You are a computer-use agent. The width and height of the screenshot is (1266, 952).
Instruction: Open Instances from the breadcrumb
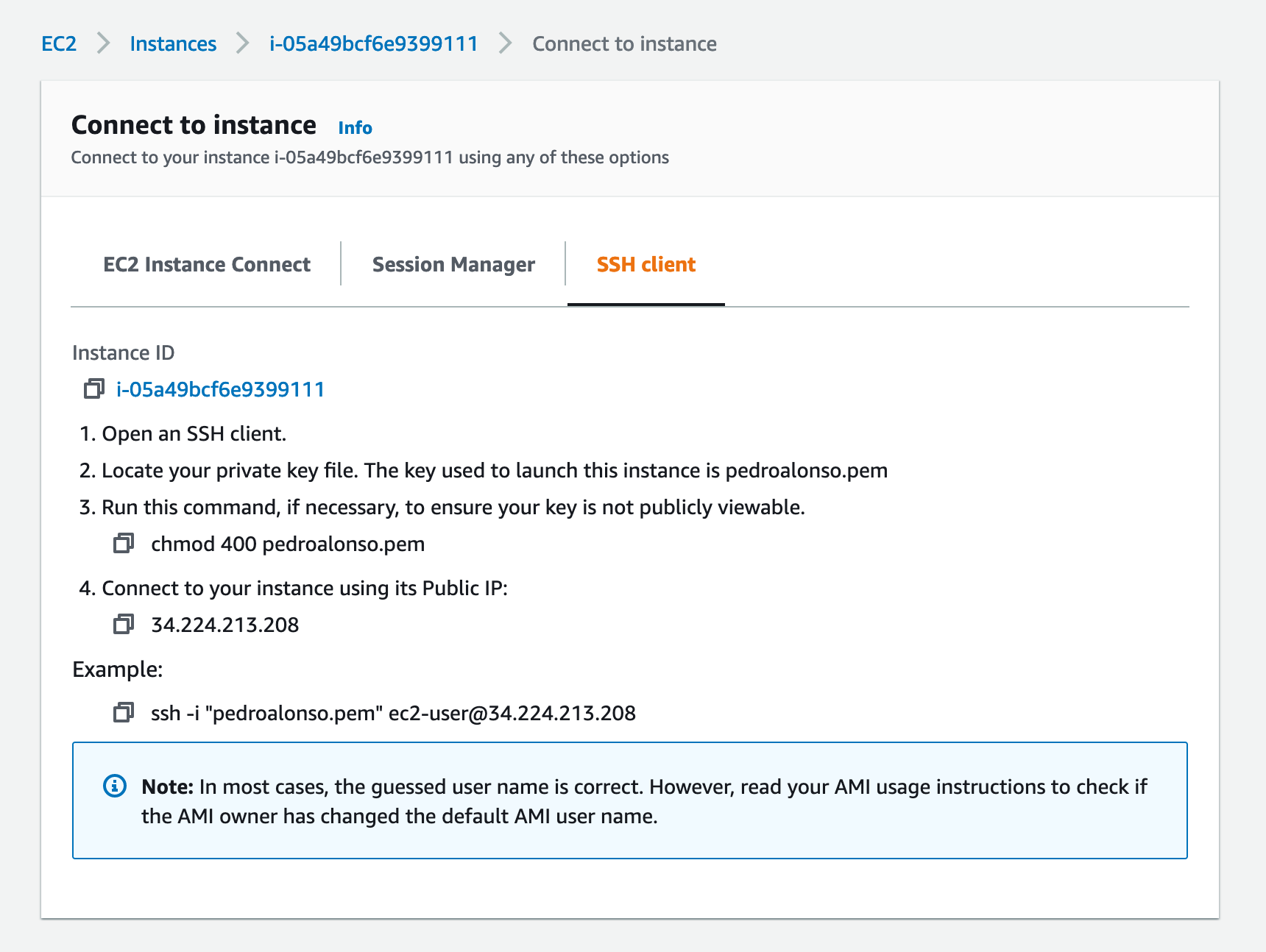[173, 44]
